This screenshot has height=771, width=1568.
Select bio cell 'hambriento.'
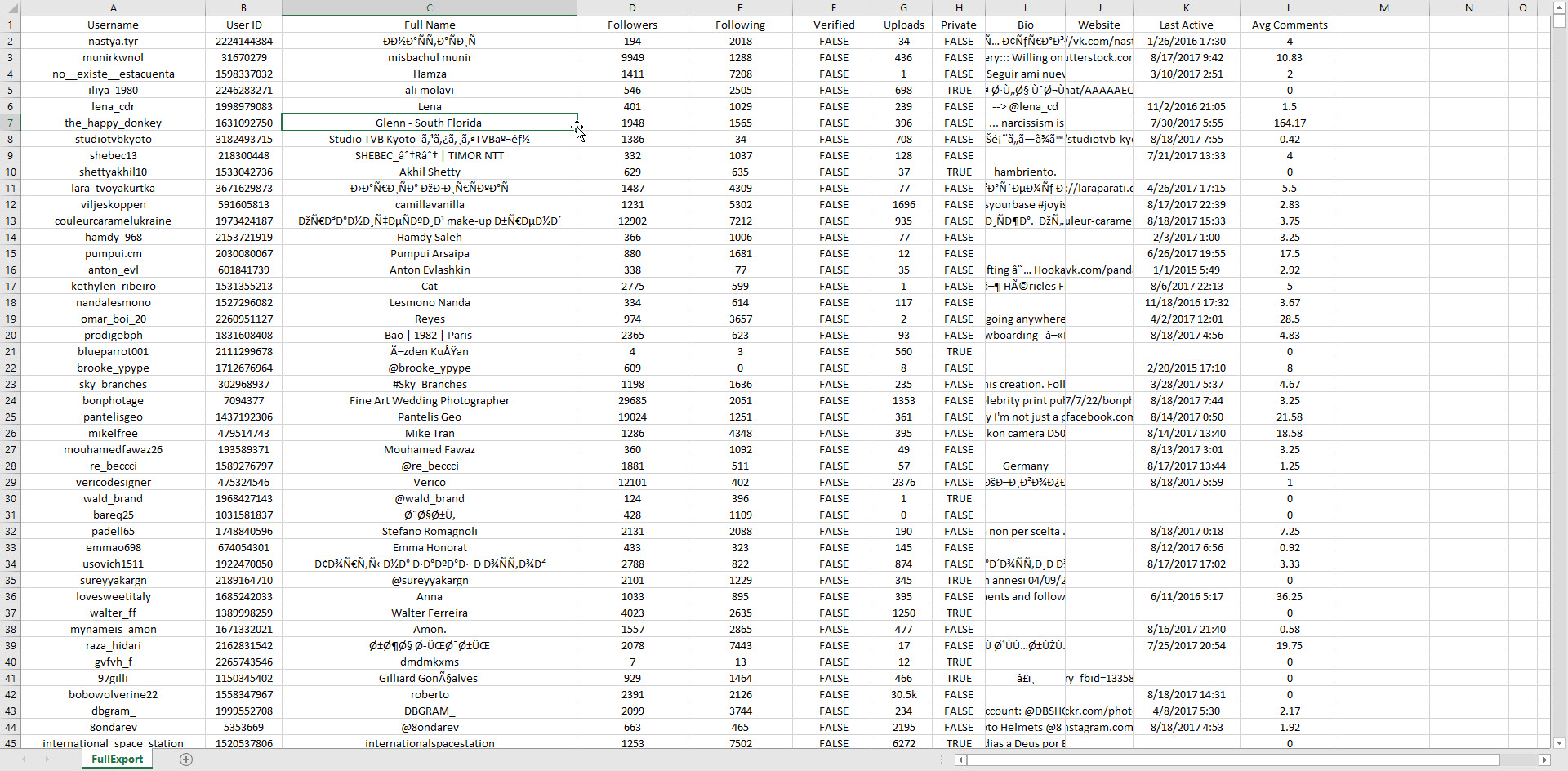click(1025, 172)
